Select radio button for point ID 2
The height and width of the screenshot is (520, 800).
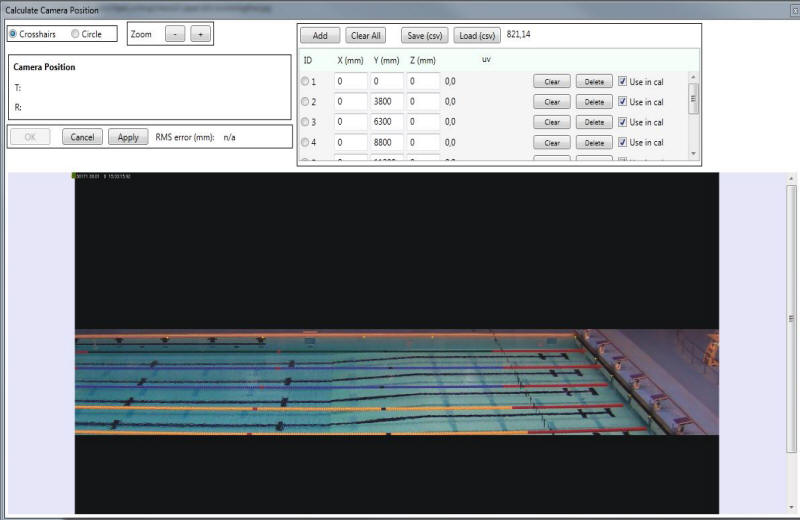pos(305,102)
